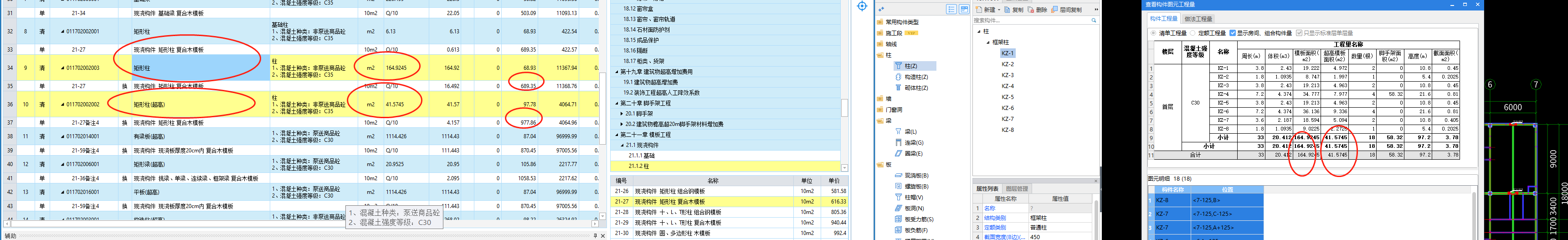Select 螺旋板(B) spiral slab type
This screenshot has height=240, width=1568.
pyautogui.click(x=911, y=187)
